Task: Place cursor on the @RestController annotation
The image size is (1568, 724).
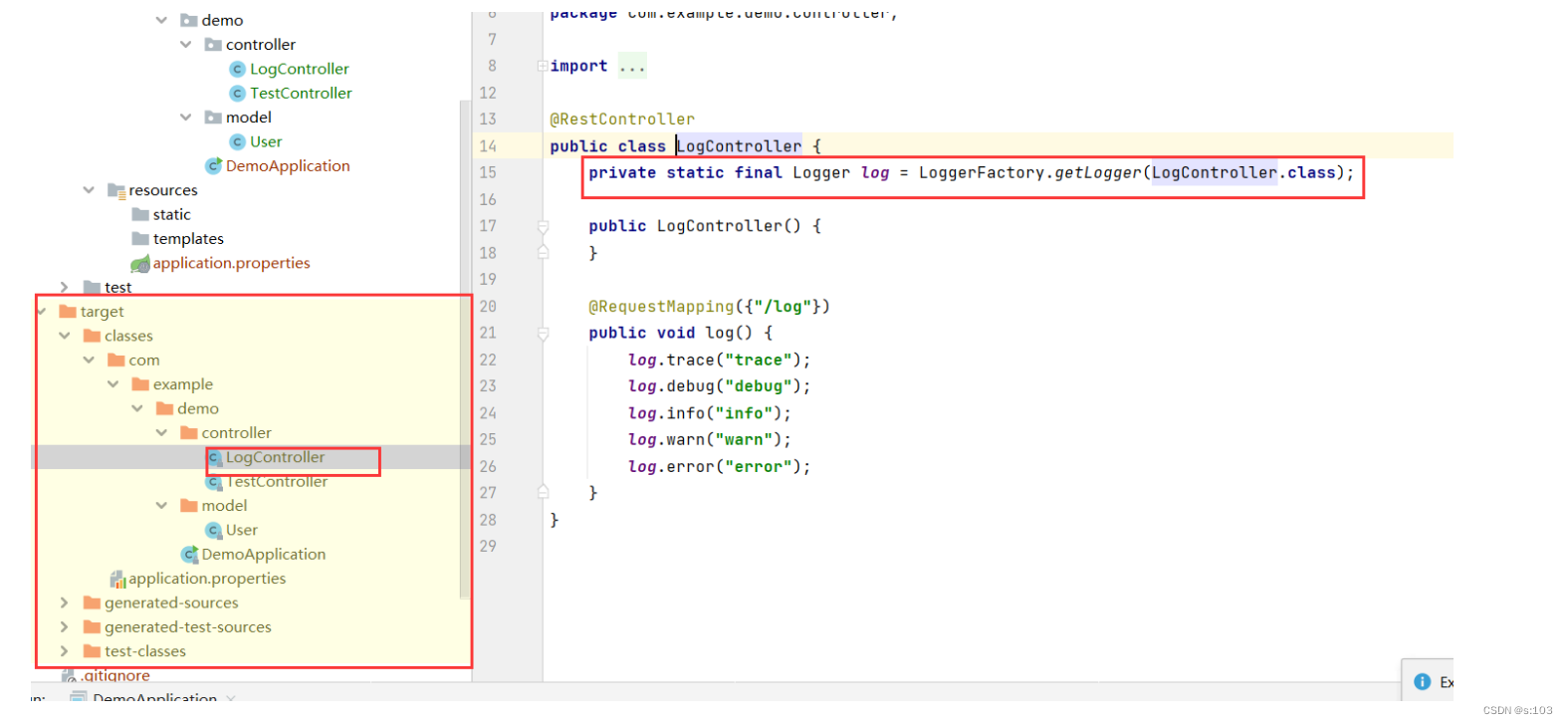Action: point(622,119)
